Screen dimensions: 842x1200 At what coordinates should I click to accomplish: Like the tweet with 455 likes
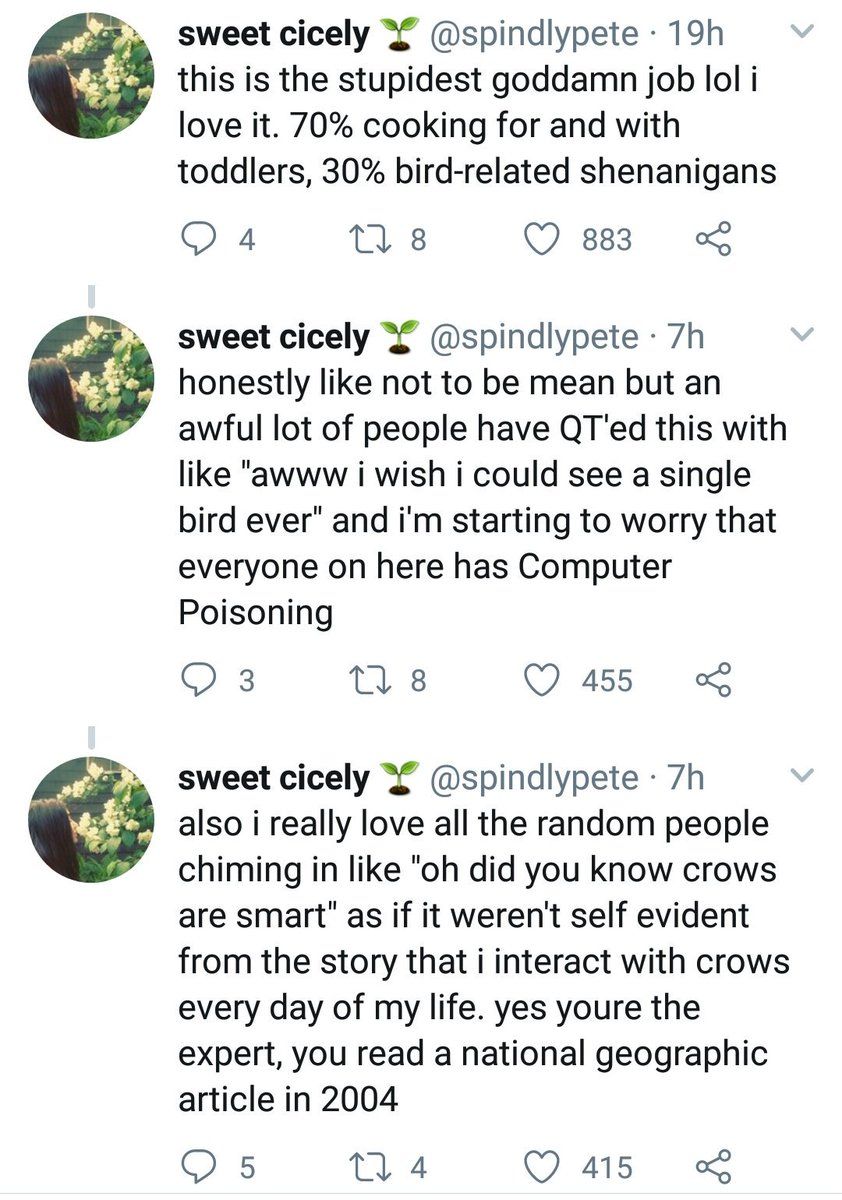543,680
